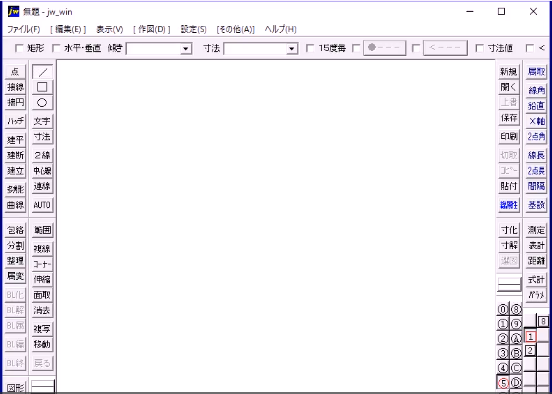The image size is (552, 394).
Task: Open the line attribute swatch above layer buttons
Action: pyautogui.click(x=509, y=284)
